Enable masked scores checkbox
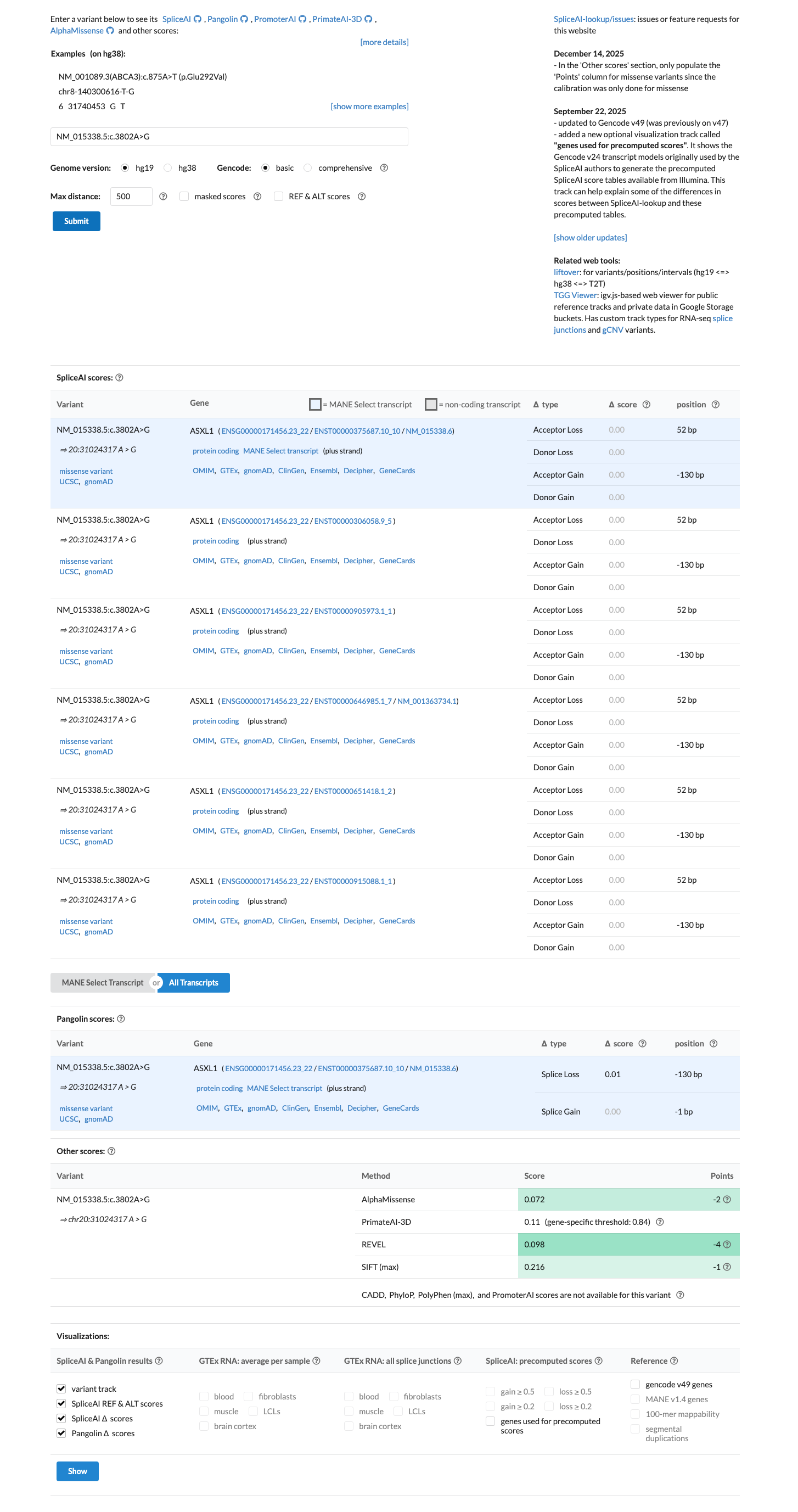The width and height of the screenshot is (798, 1512). click(x=184, y=197)
